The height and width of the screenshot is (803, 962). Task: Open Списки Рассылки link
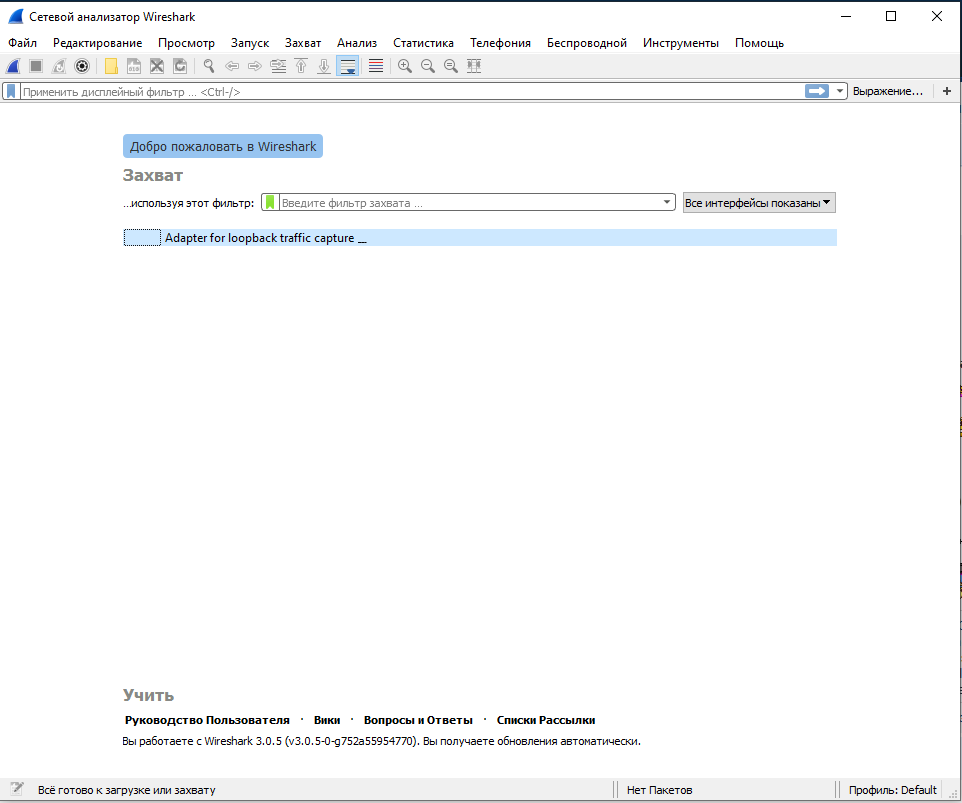coord(546,720)
